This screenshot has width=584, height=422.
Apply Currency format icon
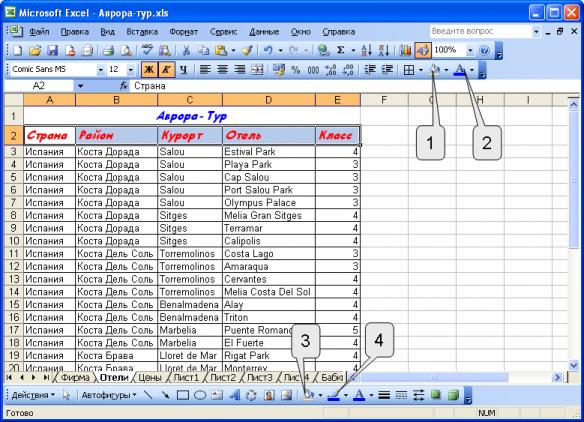(279, 70)
